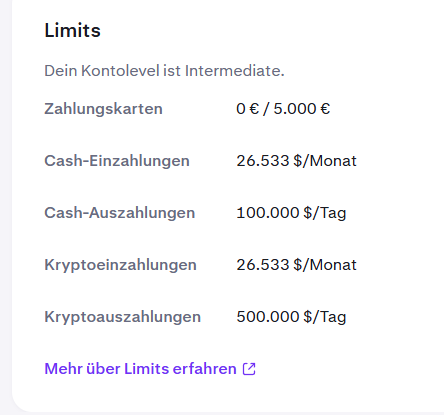Select the 'Zahlungskarten' row label

point(103,109)
